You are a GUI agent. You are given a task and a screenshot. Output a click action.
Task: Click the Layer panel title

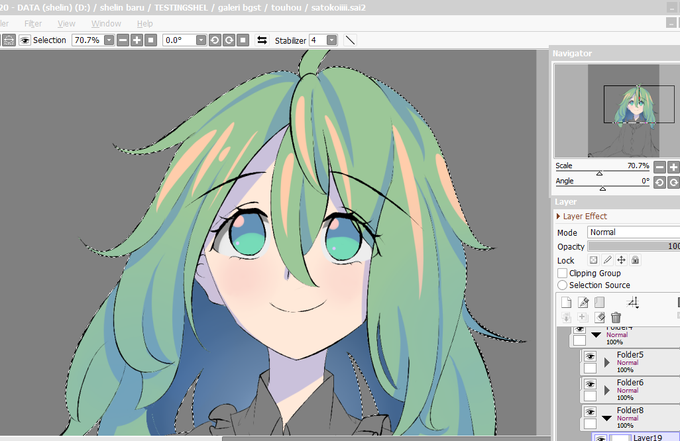click(566, 202)
